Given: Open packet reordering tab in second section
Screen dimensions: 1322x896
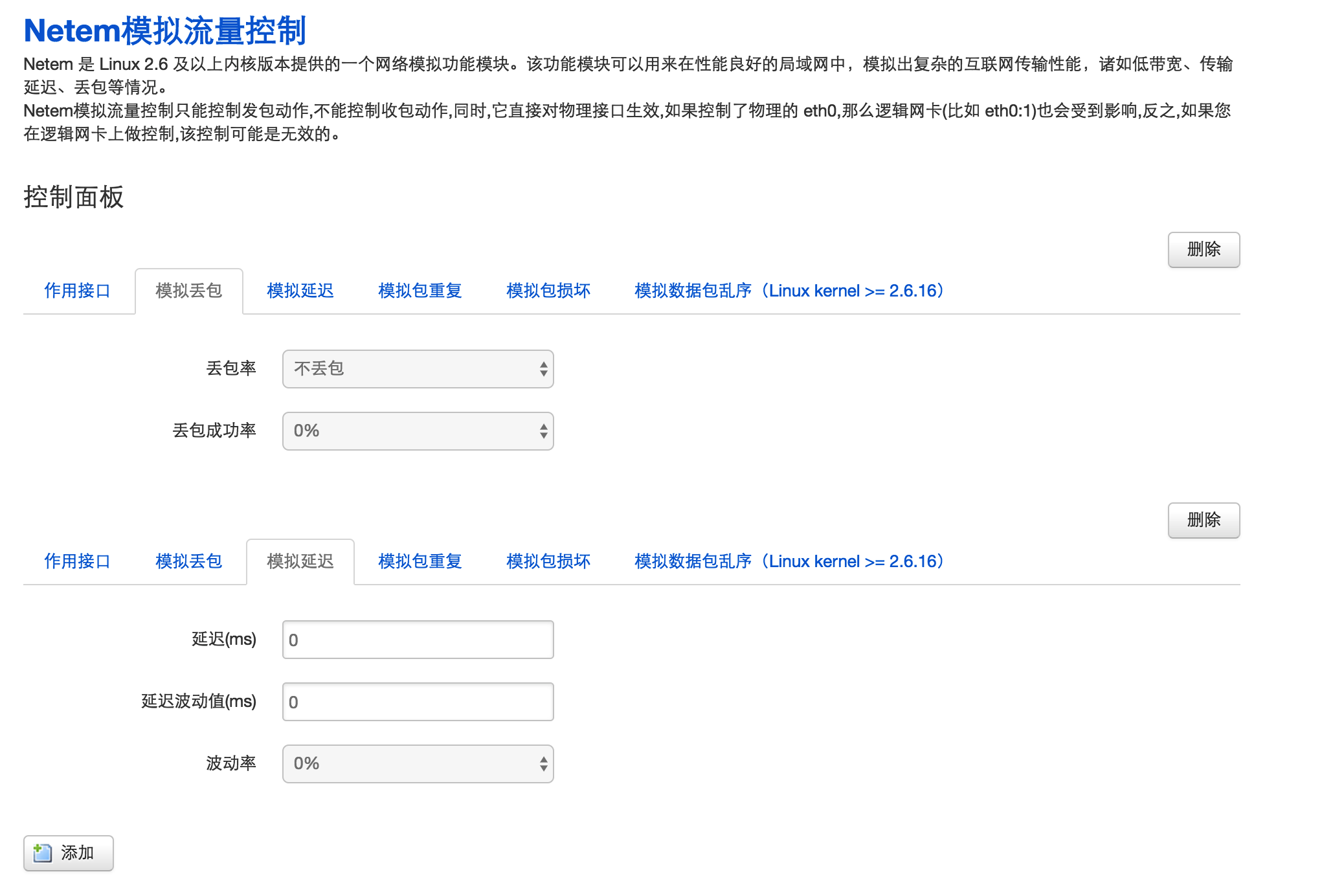Looking at the screenshot, I should (790, 561).
